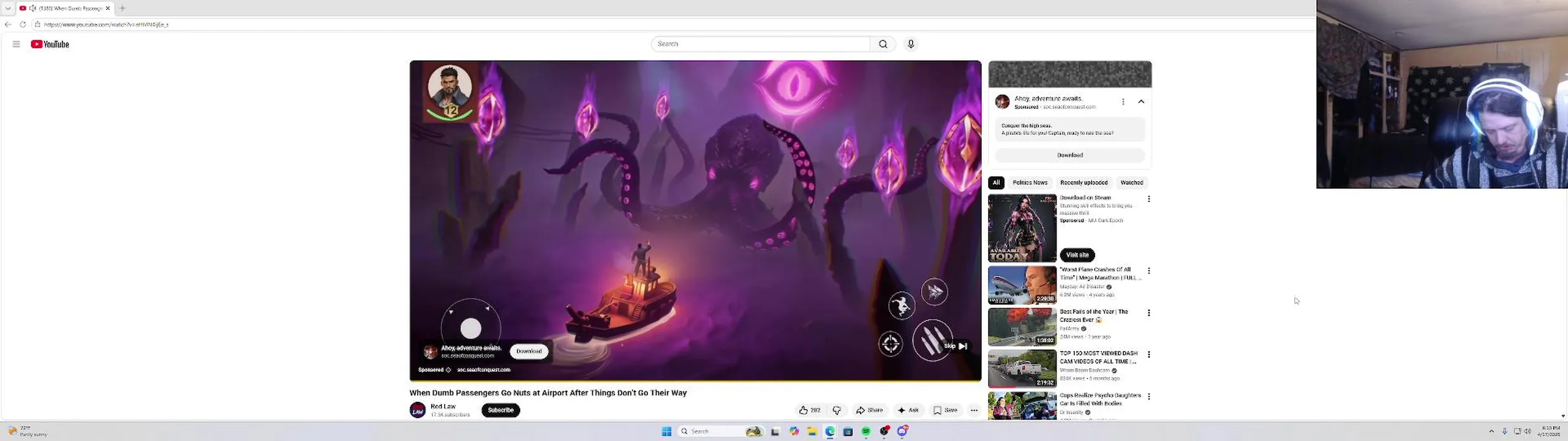
Task: Close the YouTube browser tab
Action: [x=108, y=8]
